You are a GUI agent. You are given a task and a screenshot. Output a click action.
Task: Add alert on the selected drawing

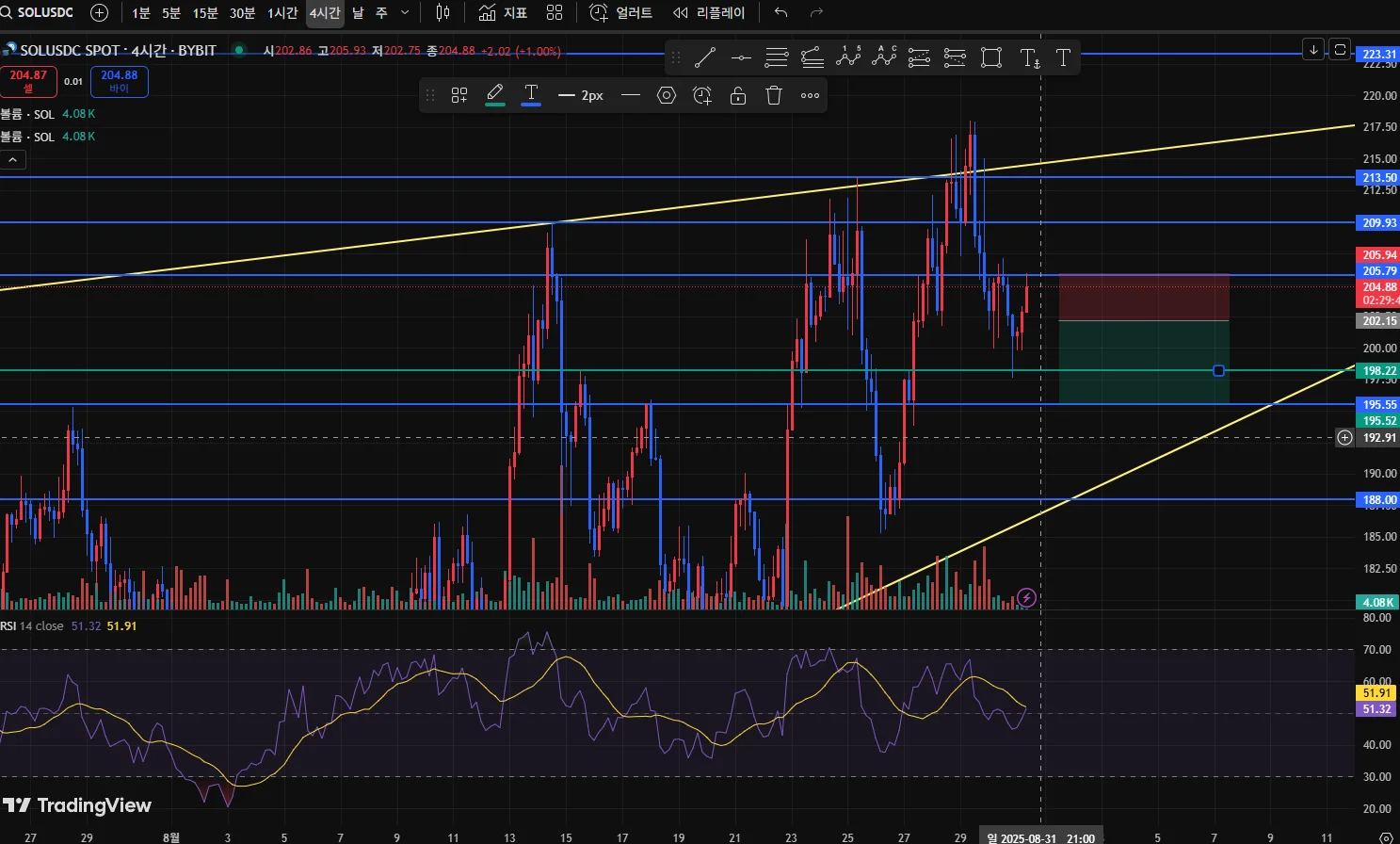(702, 95)
